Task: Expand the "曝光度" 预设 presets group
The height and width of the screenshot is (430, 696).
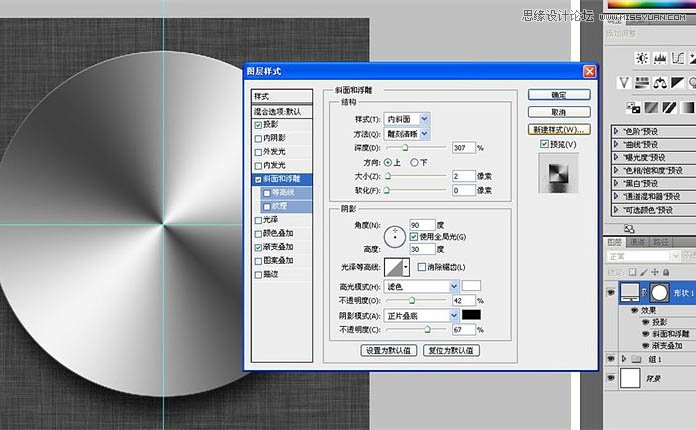Action: point(616,157)
